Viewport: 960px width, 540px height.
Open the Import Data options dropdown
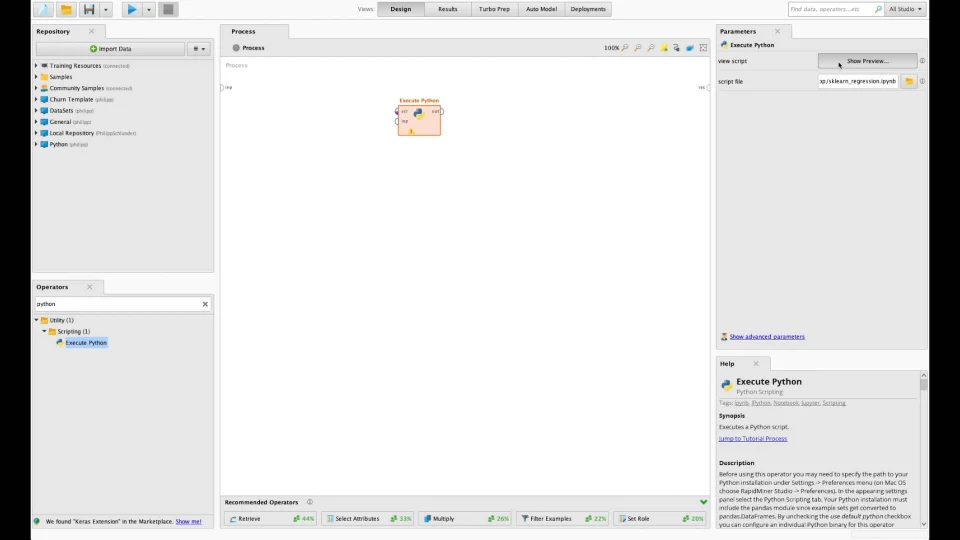point(199,48)
